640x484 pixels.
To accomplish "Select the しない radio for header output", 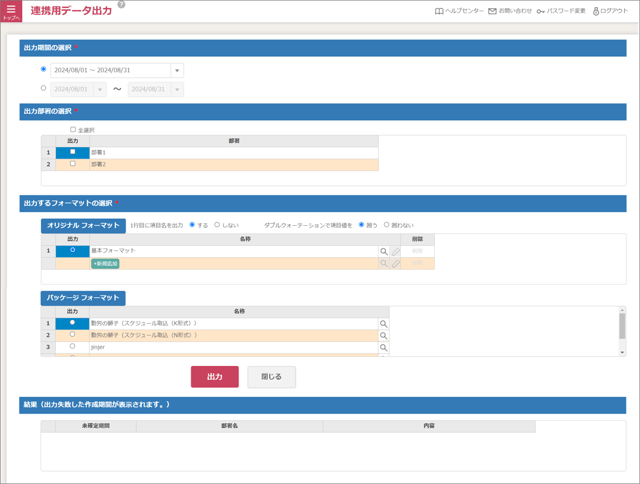I will [218, 225].
